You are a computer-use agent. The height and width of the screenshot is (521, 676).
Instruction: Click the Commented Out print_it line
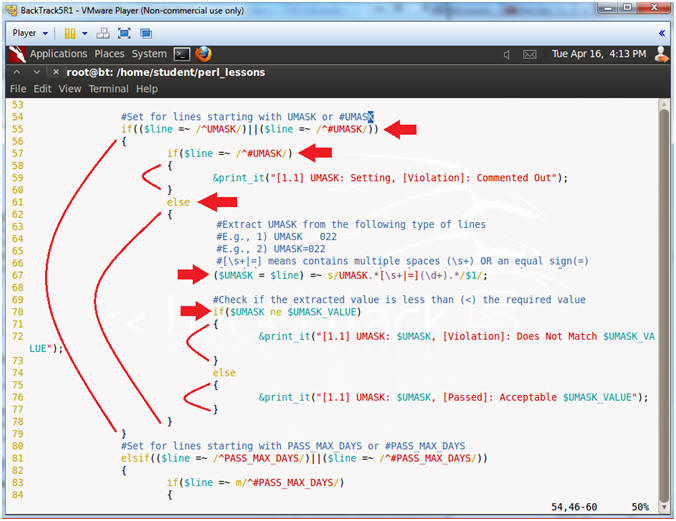390,178
